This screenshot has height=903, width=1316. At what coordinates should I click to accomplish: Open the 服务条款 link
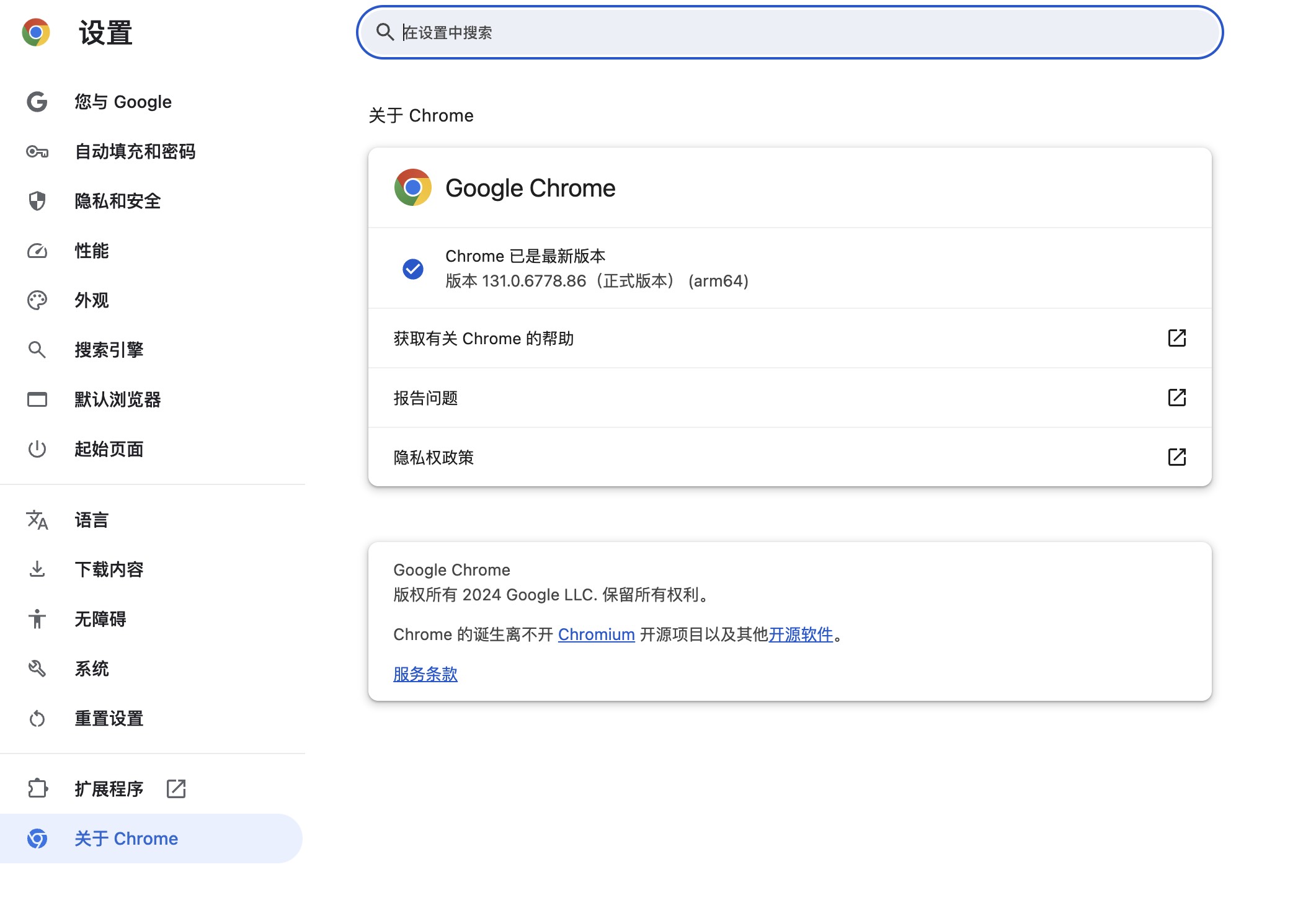[425, 674]
